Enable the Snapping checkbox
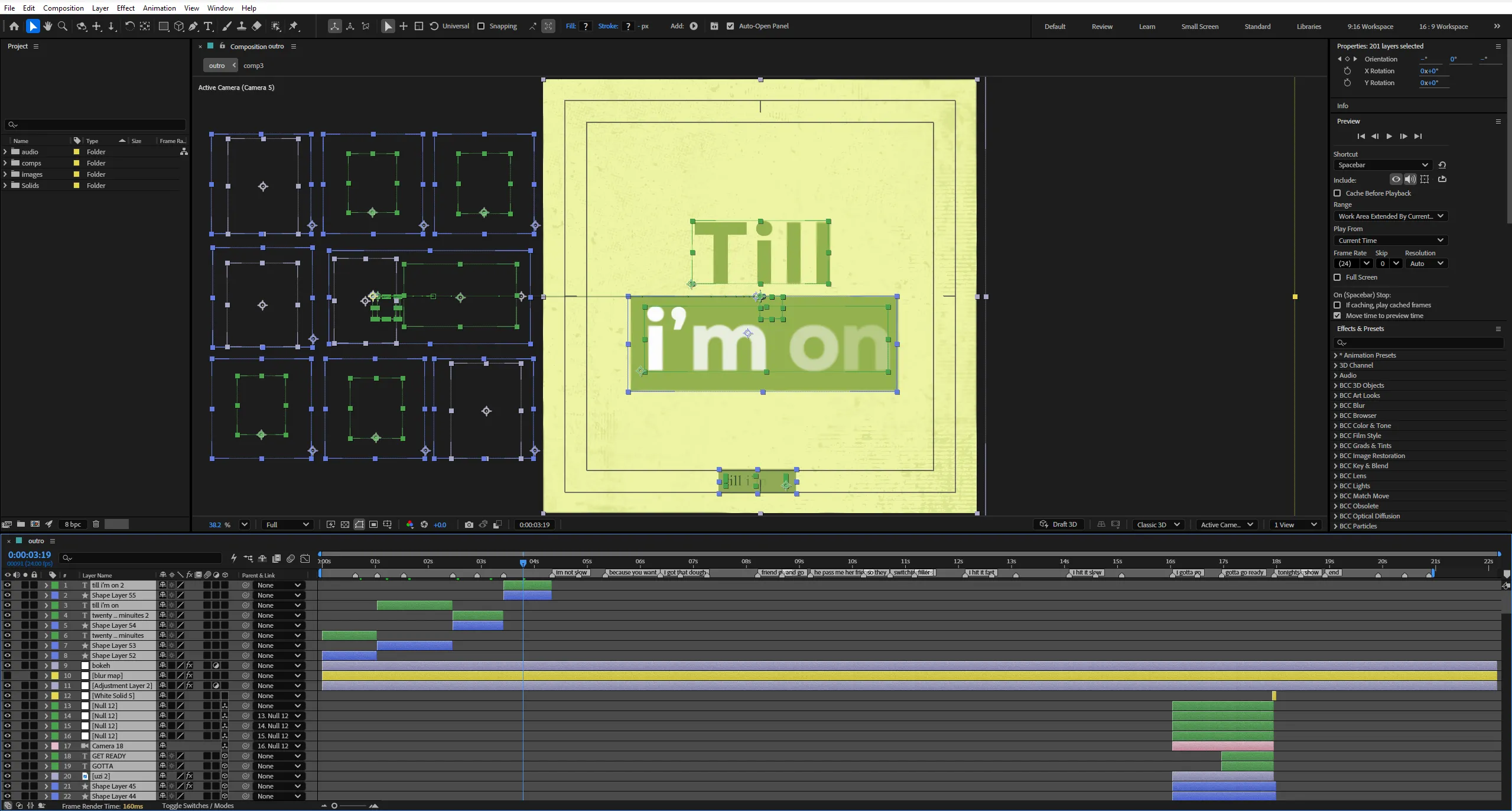Screen dimensions: 1512x811 [x=481, y=26]
